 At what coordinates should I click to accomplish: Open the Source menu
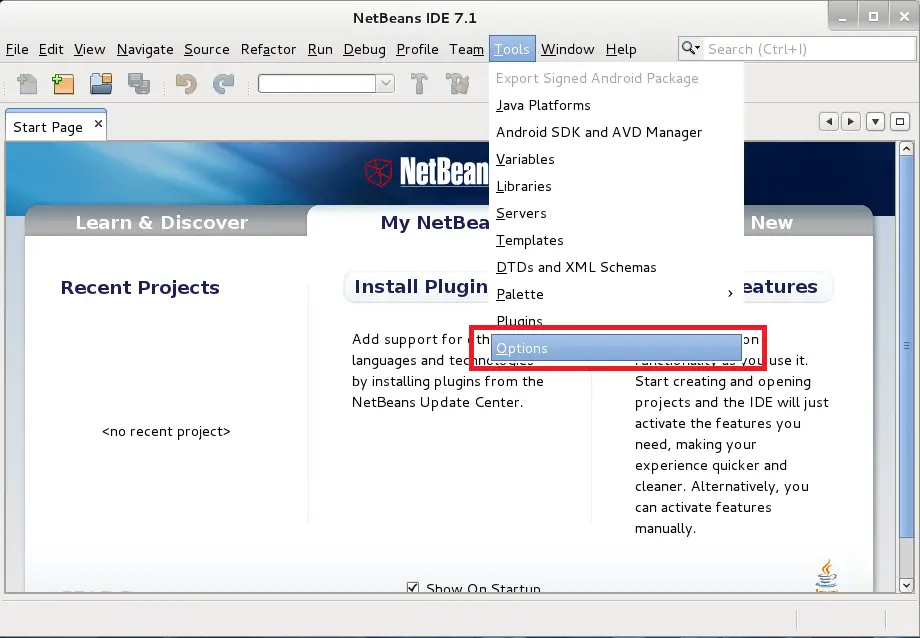point(207,49)
